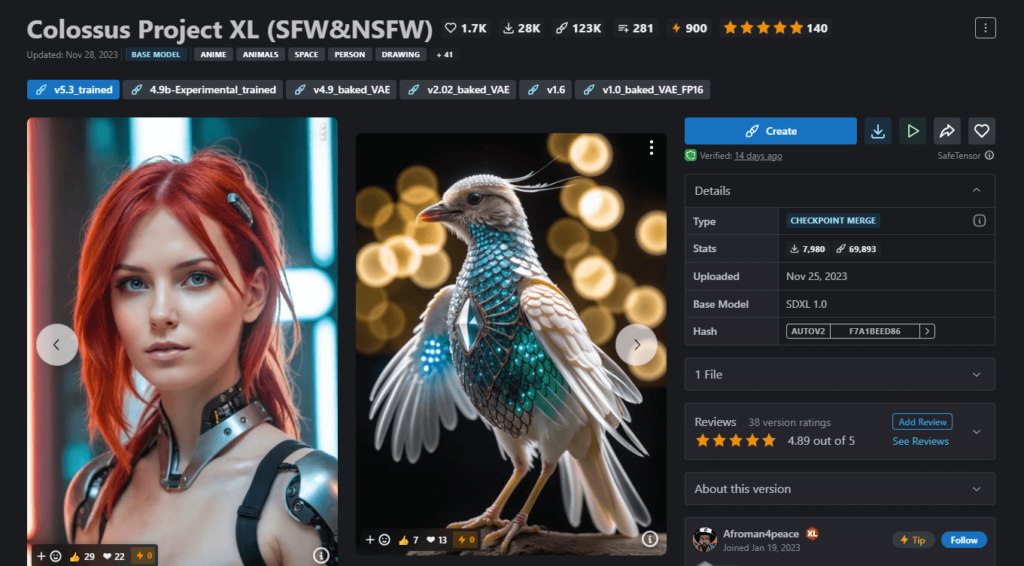Click the heart favorite icon beside share
The image size is (1024, 566).
click(x=981, y=131)
